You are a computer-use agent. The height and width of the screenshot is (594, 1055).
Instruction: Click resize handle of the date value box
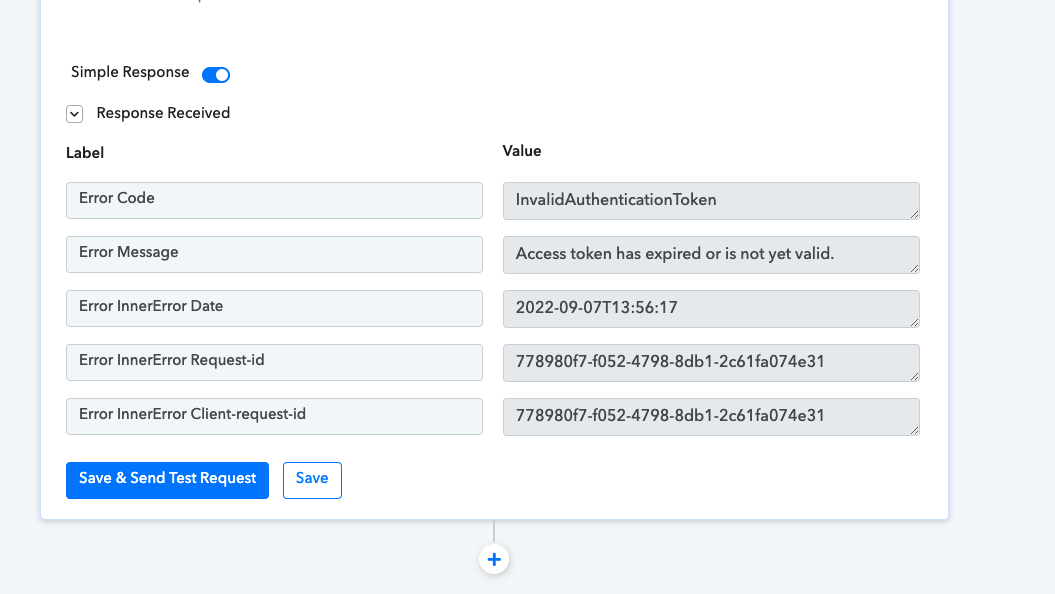[914, 322]
